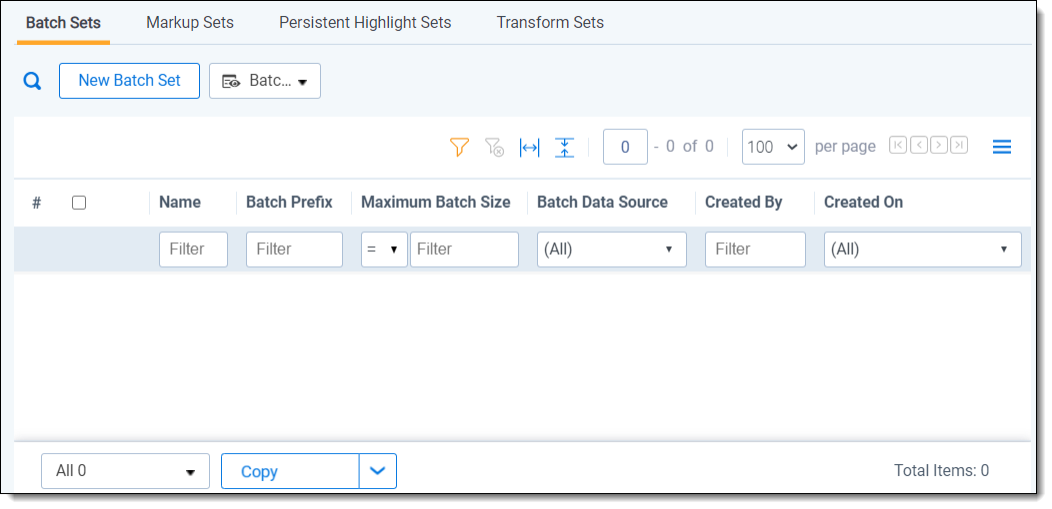This screenshot has width=1052, height=509.
Task: Click the reset column widths icon
Action: 529,147
